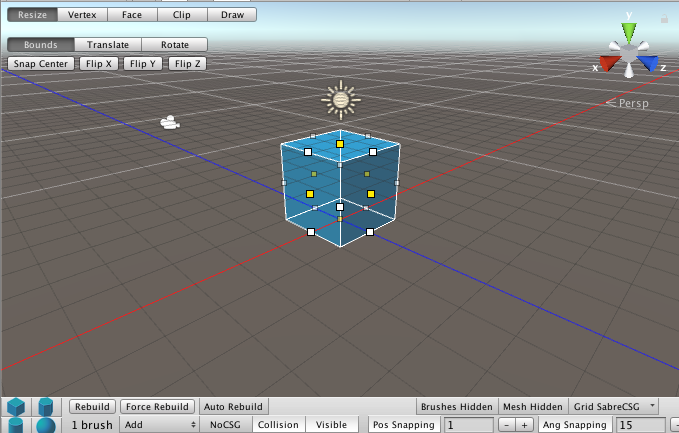This screenshot has height=433, width=679.
Task: Click the Snap Center button
Action: coord(41,64)
